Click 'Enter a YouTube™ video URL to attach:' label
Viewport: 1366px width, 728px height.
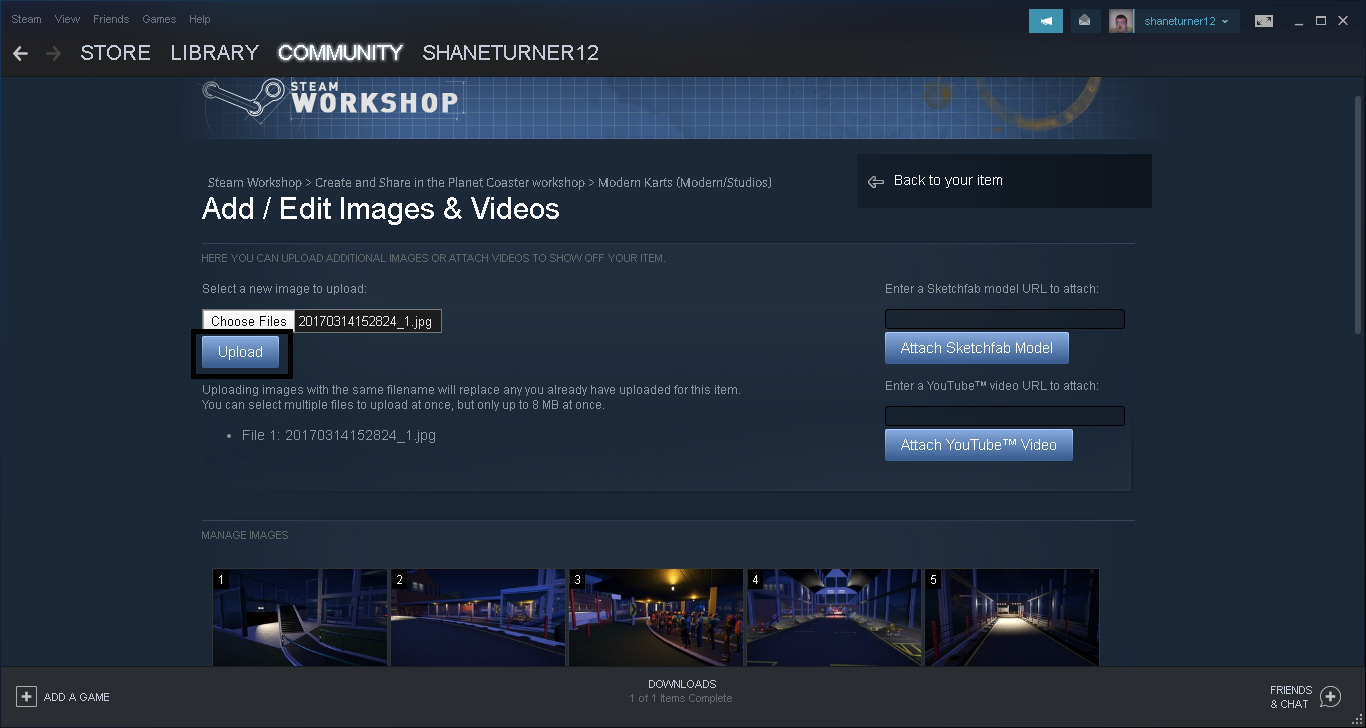[992, 386]
